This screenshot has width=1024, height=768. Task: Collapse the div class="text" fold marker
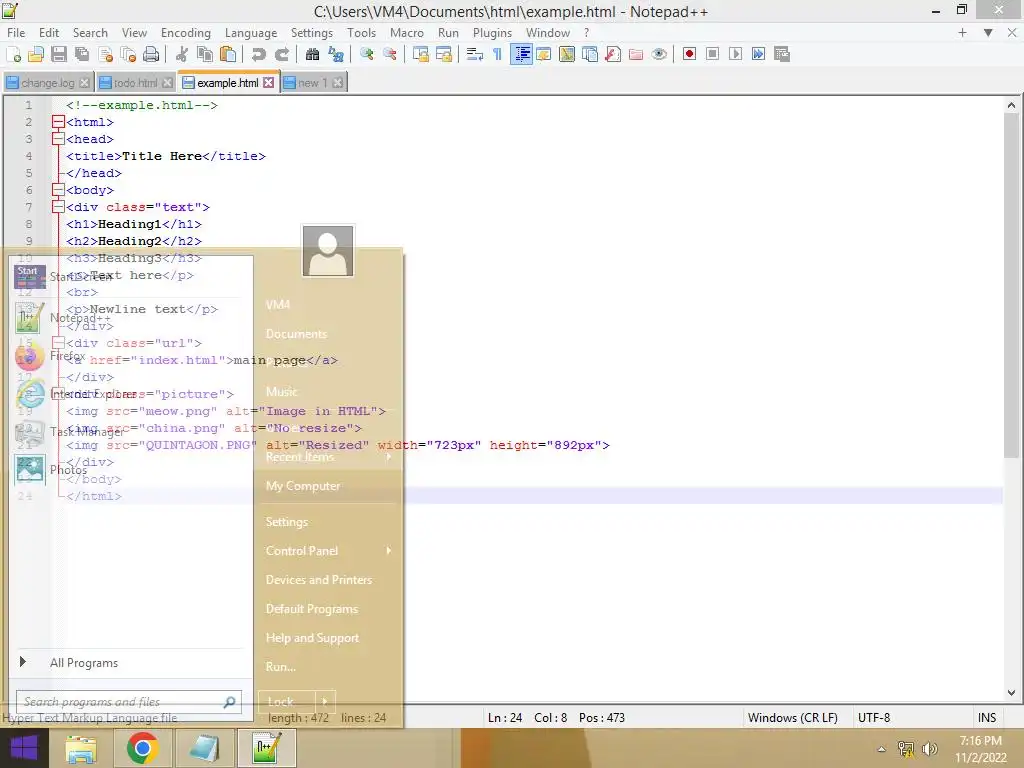pyautogui.click(x=58, y=207)
